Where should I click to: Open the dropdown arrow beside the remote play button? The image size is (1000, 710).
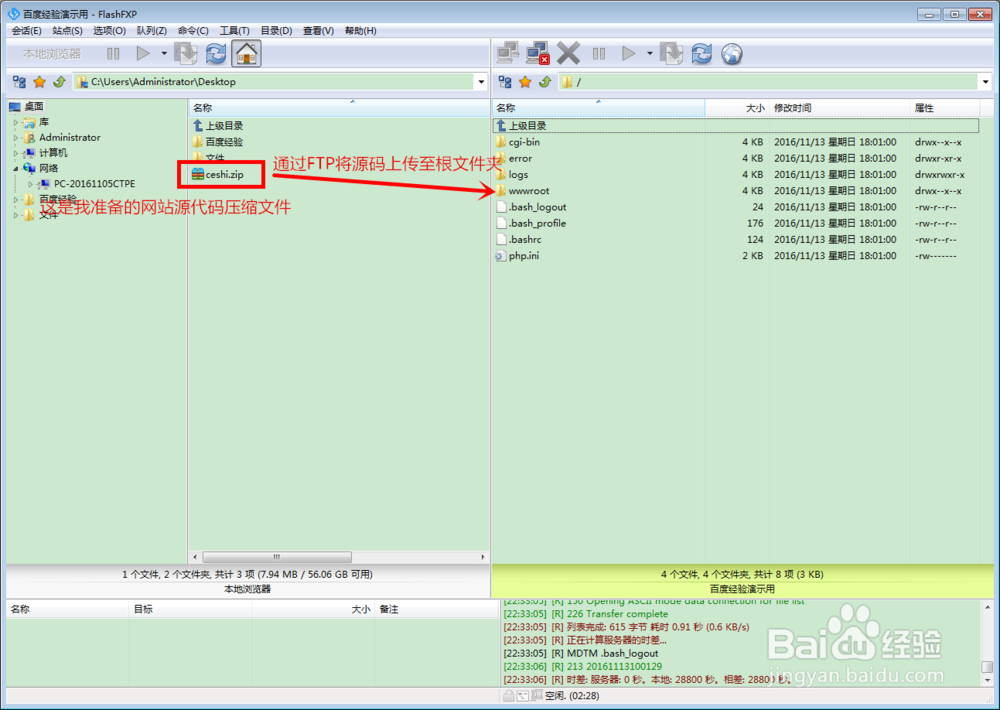click(x=649, y=54)
